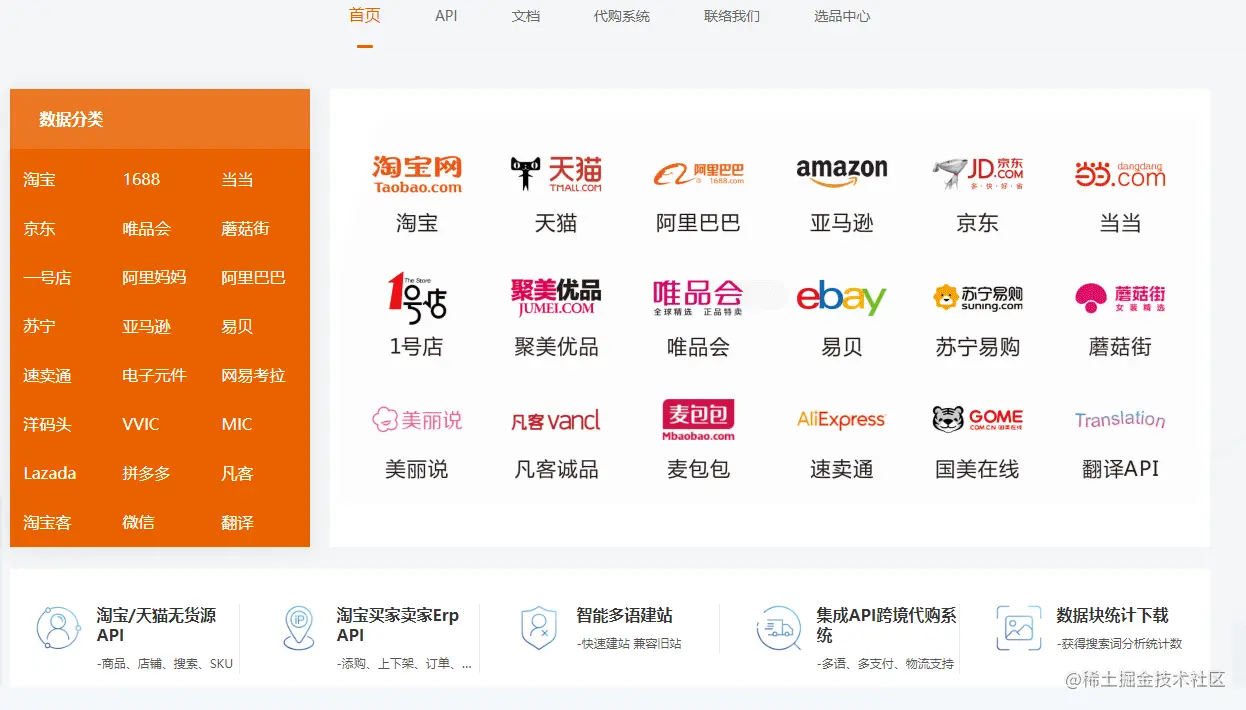Screen dimensions: 1246x710
Task: Open the Alibaba 1688.com logo
Action: [698, 174]
